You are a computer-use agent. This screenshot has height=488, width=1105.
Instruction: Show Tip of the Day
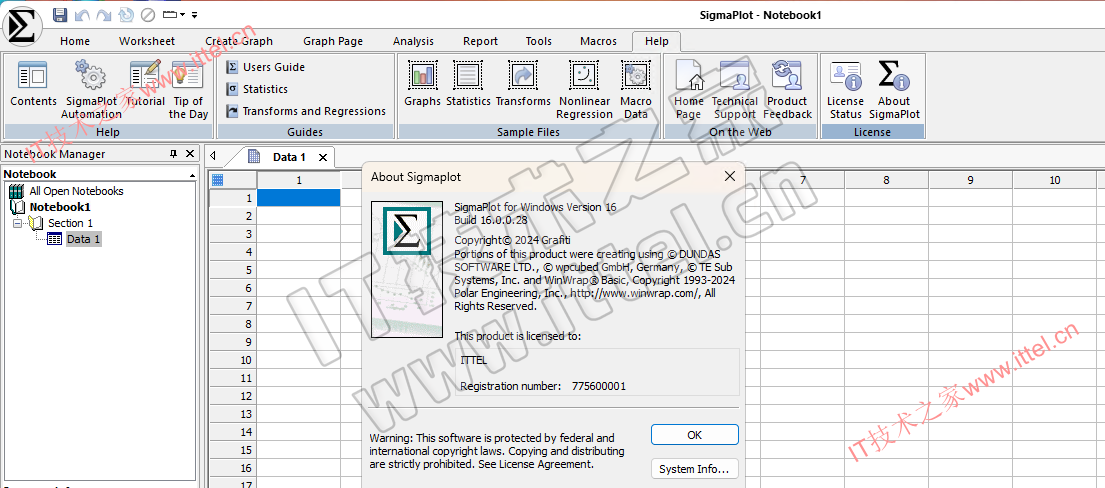tap(188, 90)
